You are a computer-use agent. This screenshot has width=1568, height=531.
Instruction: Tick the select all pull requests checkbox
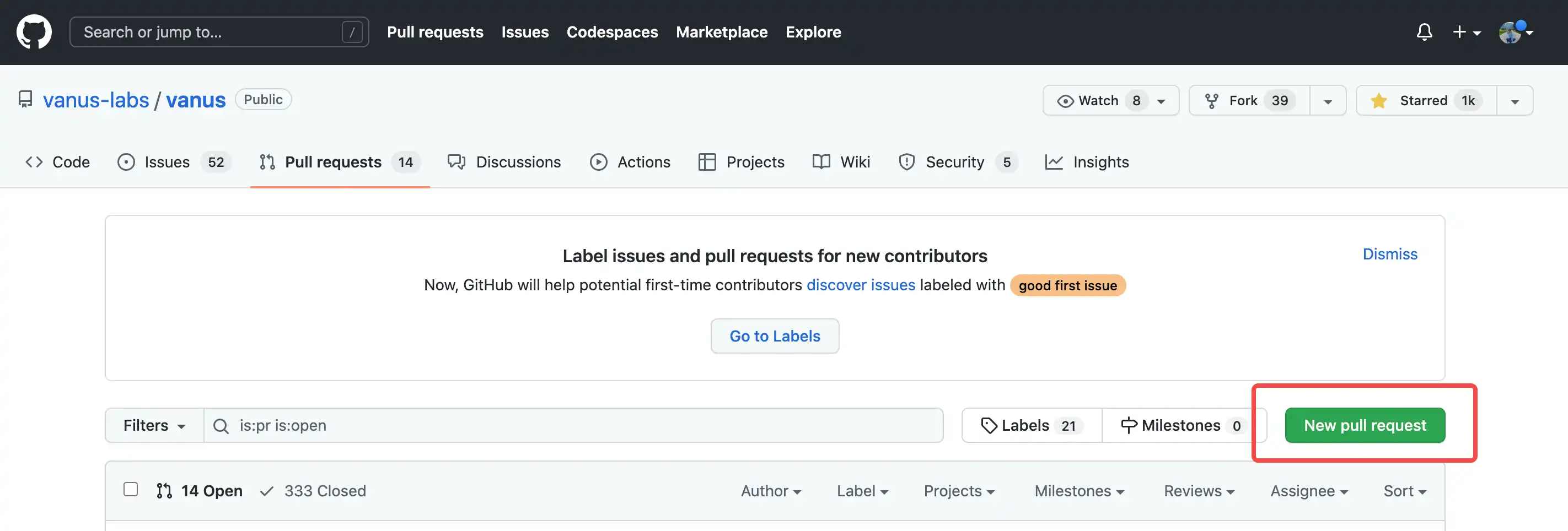pyautogui.click(x=130, y=490)
